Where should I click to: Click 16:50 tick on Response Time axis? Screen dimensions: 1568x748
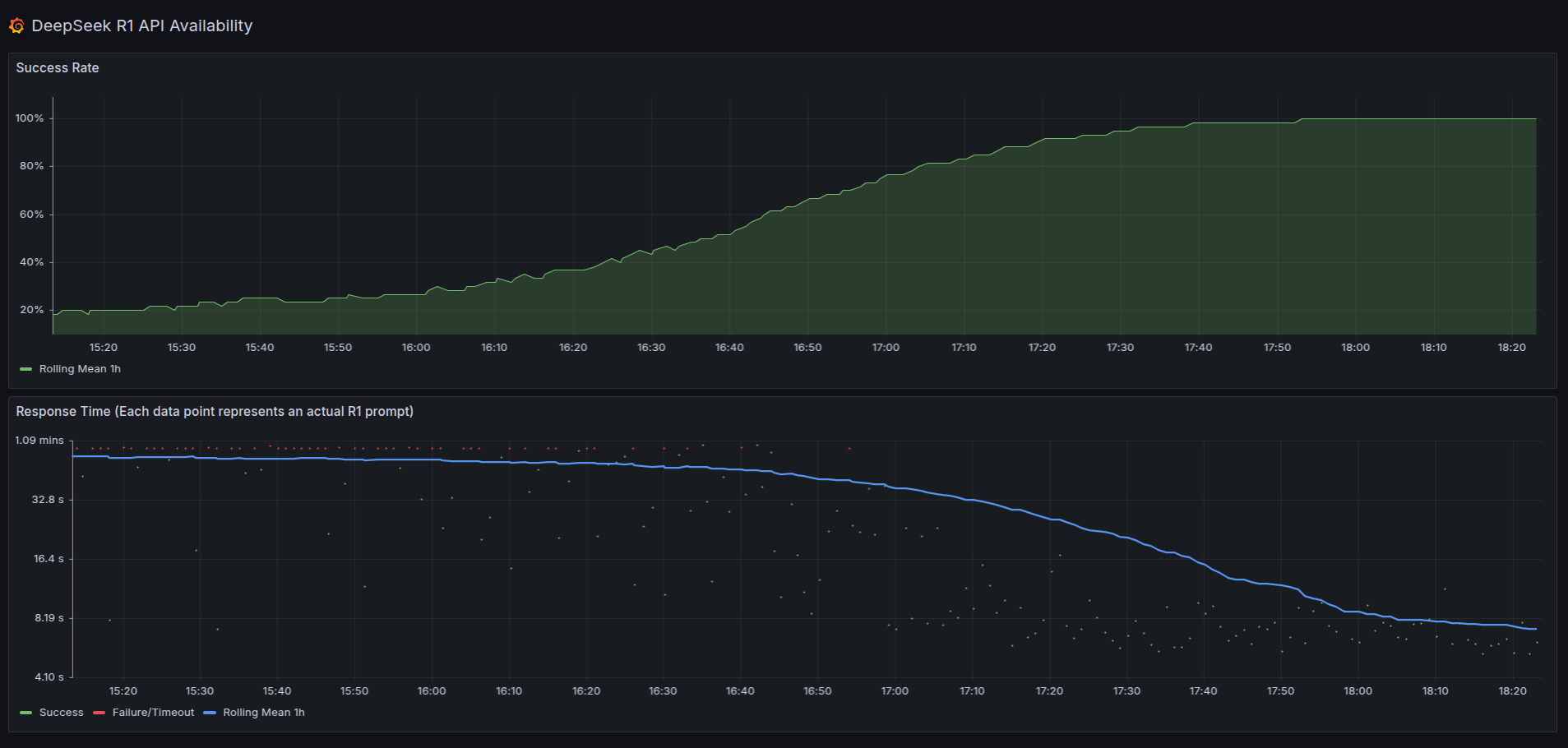817,691
